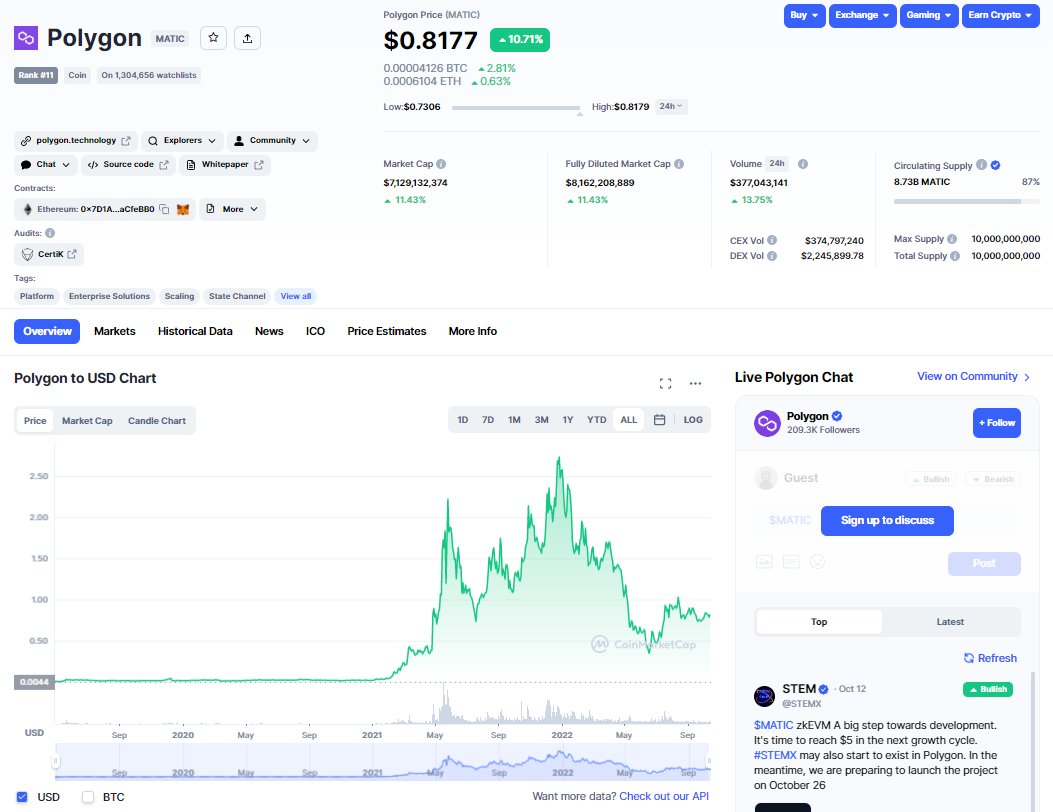
Task: Toggle LOG scale on the chart
Action: click(x=693, y=420)
